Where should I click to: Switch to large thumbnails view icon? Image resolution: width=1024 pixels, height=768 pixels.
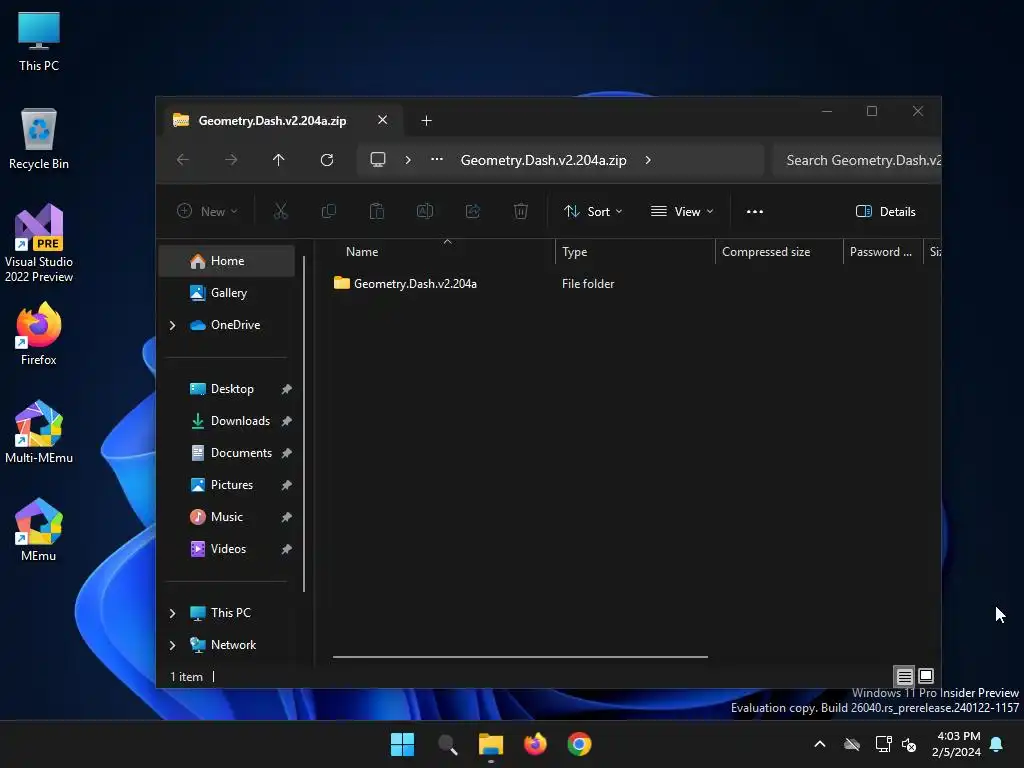tap(926, 676)
